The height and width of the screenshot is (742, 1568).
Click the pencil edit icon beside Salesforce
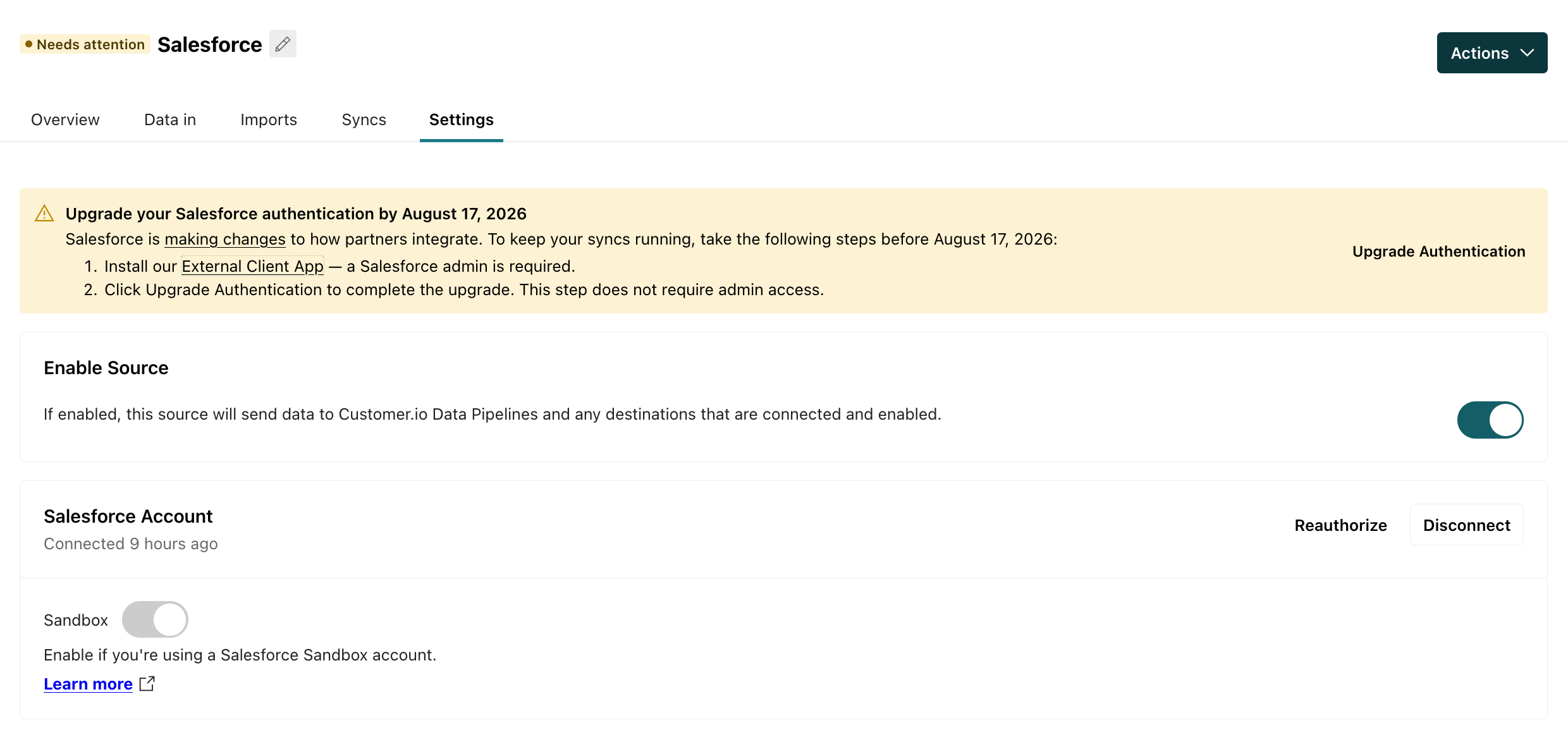coord(283,44)
